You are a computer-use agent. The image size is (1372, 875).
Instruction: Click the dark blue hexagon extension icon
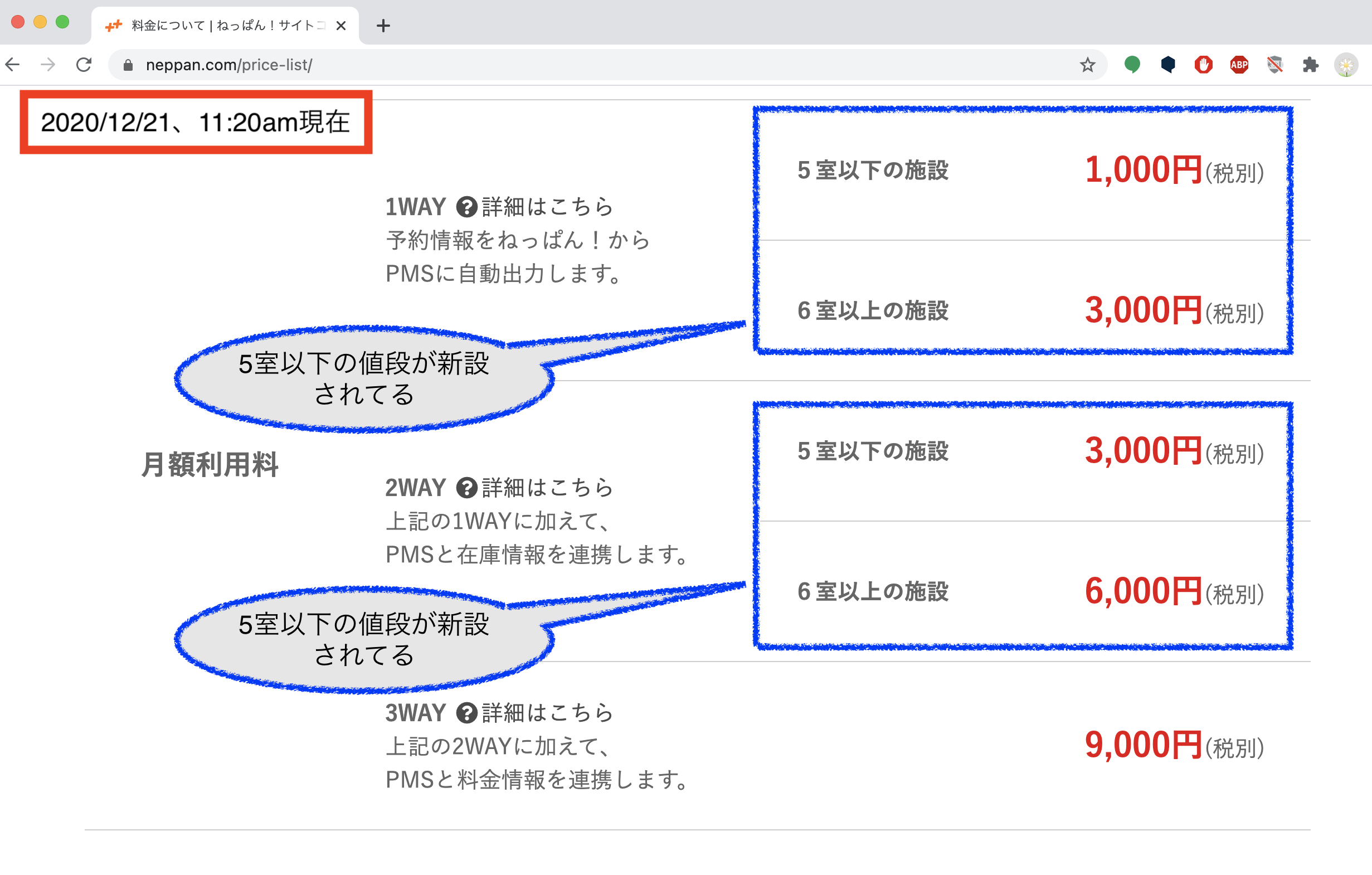point(1168,65)
